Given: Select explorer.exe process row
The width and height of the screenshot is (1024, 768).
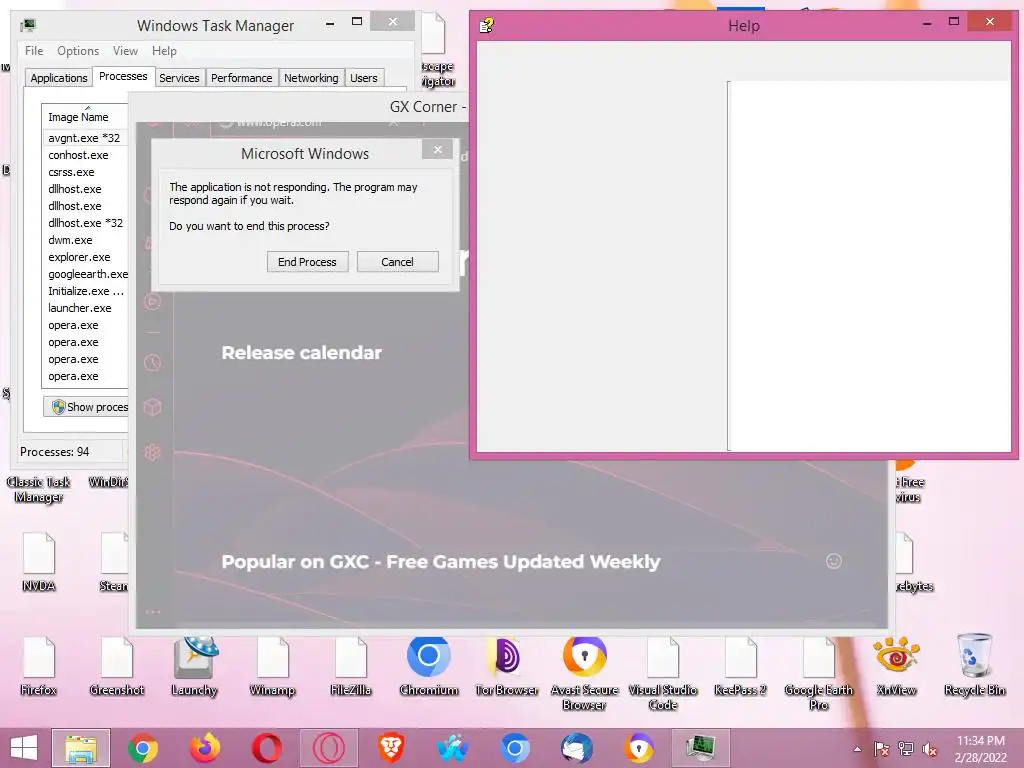Looking at the screenshot, I should pos(85,257).
